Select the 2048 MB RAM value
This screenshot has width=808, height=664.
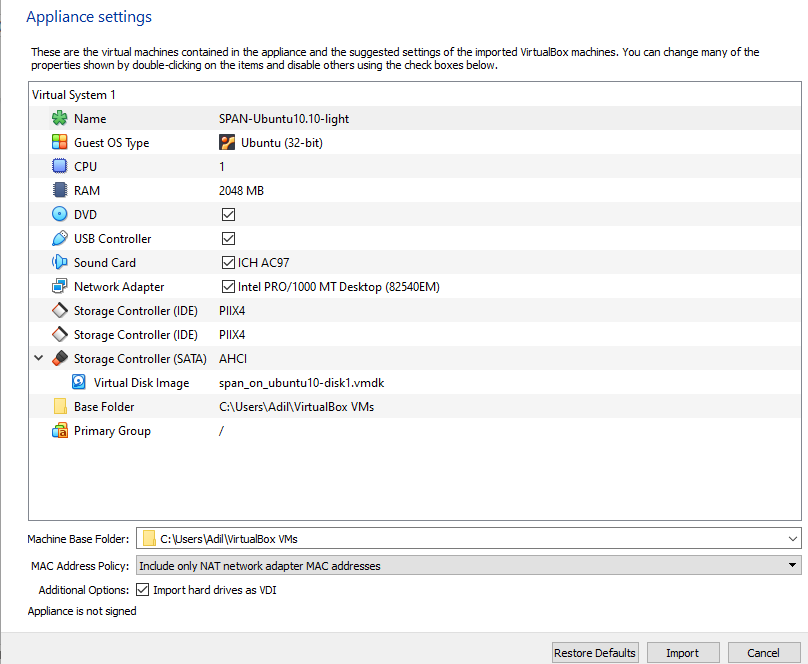pyautogui.click(x=241, y=191)
